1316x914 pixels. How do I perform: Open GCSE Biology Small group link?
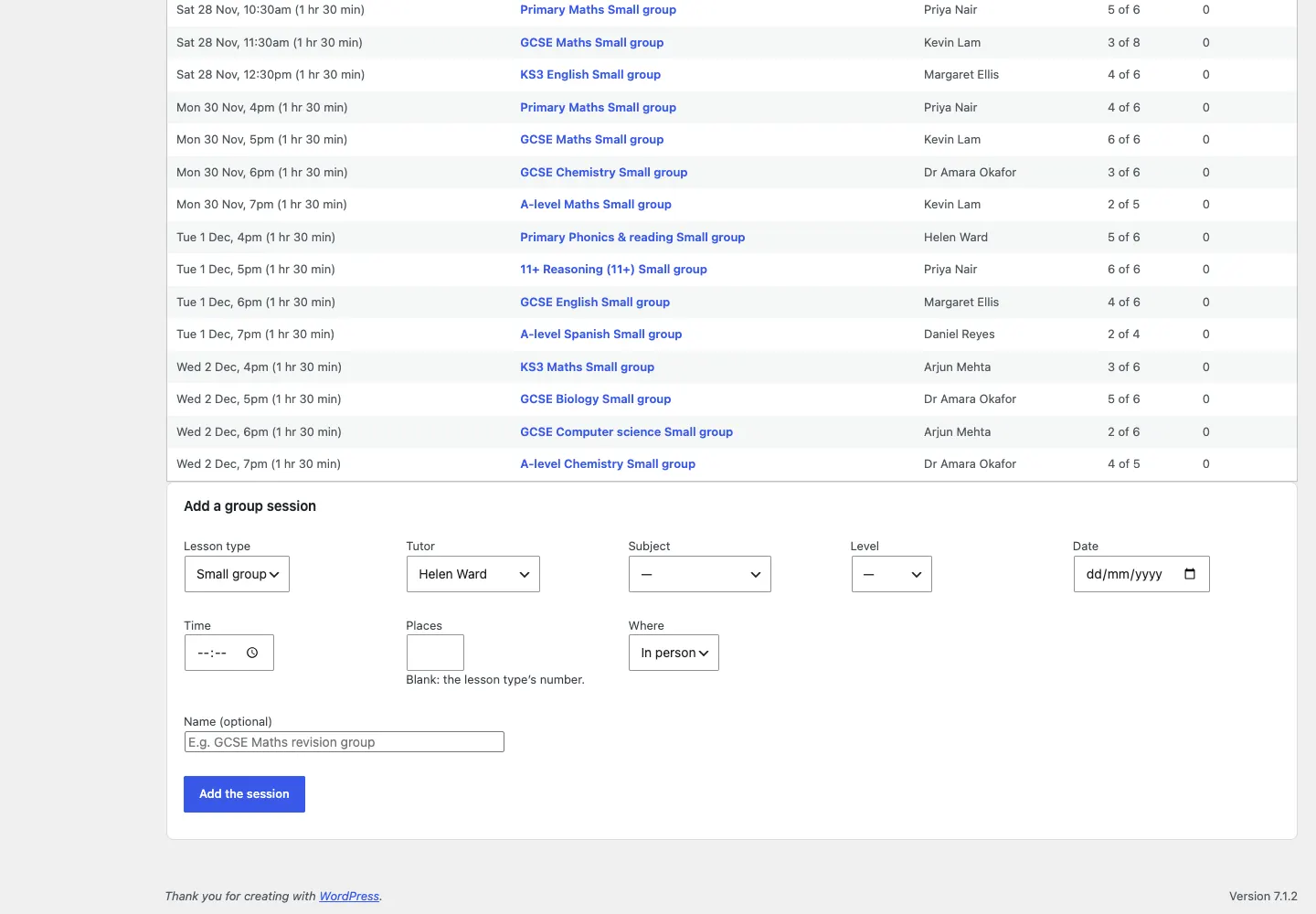coord(596,399)
